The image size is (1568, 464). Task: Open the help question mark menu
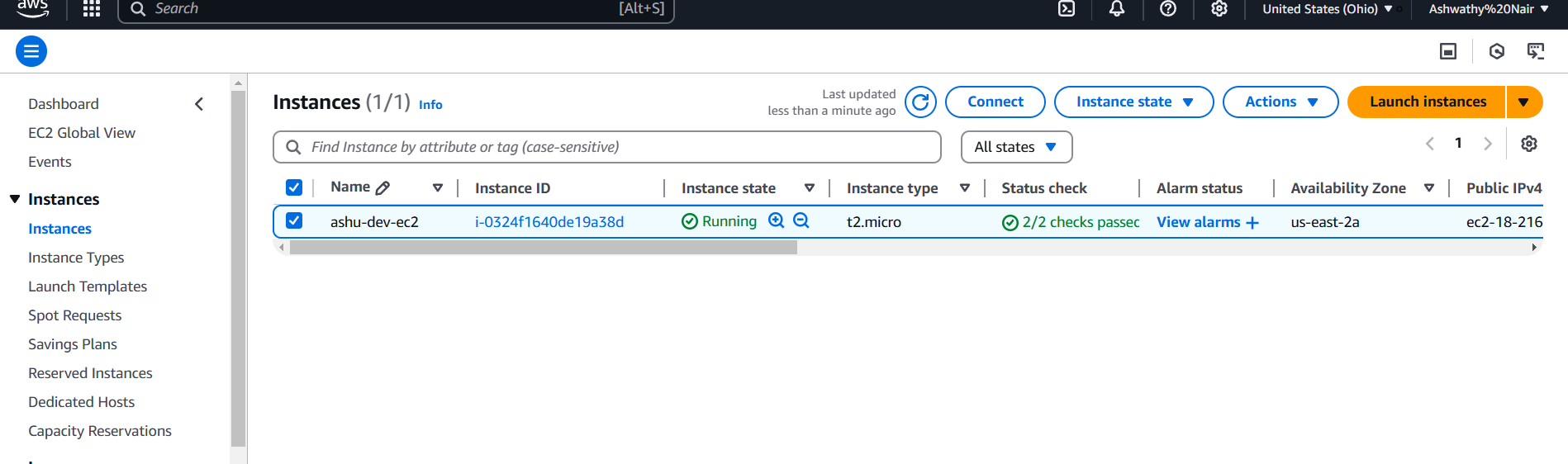click(x=1168, y=9)
